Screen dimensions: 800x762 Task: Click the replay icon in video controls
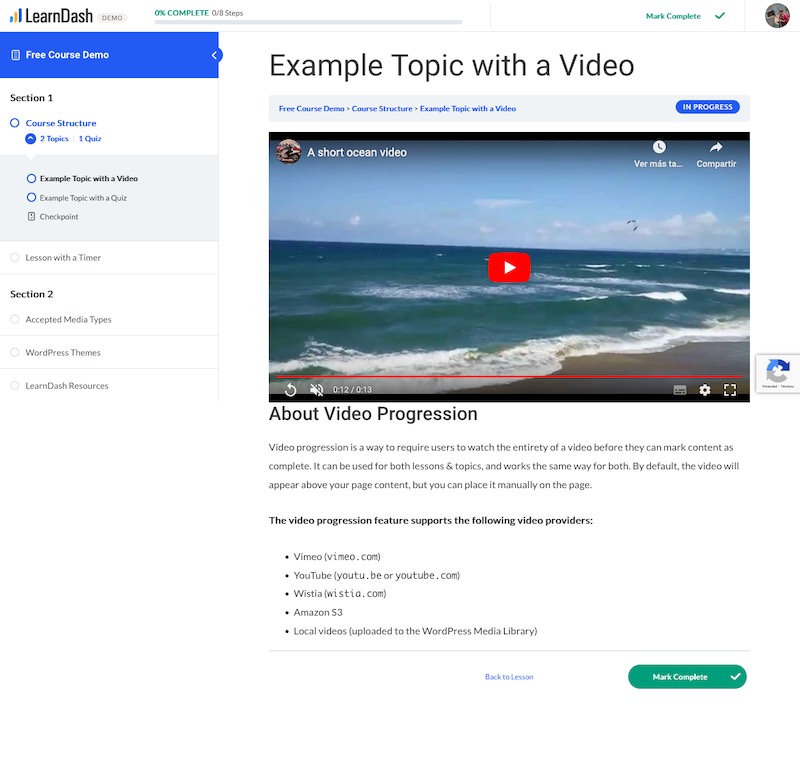click(x=290, y=390)
